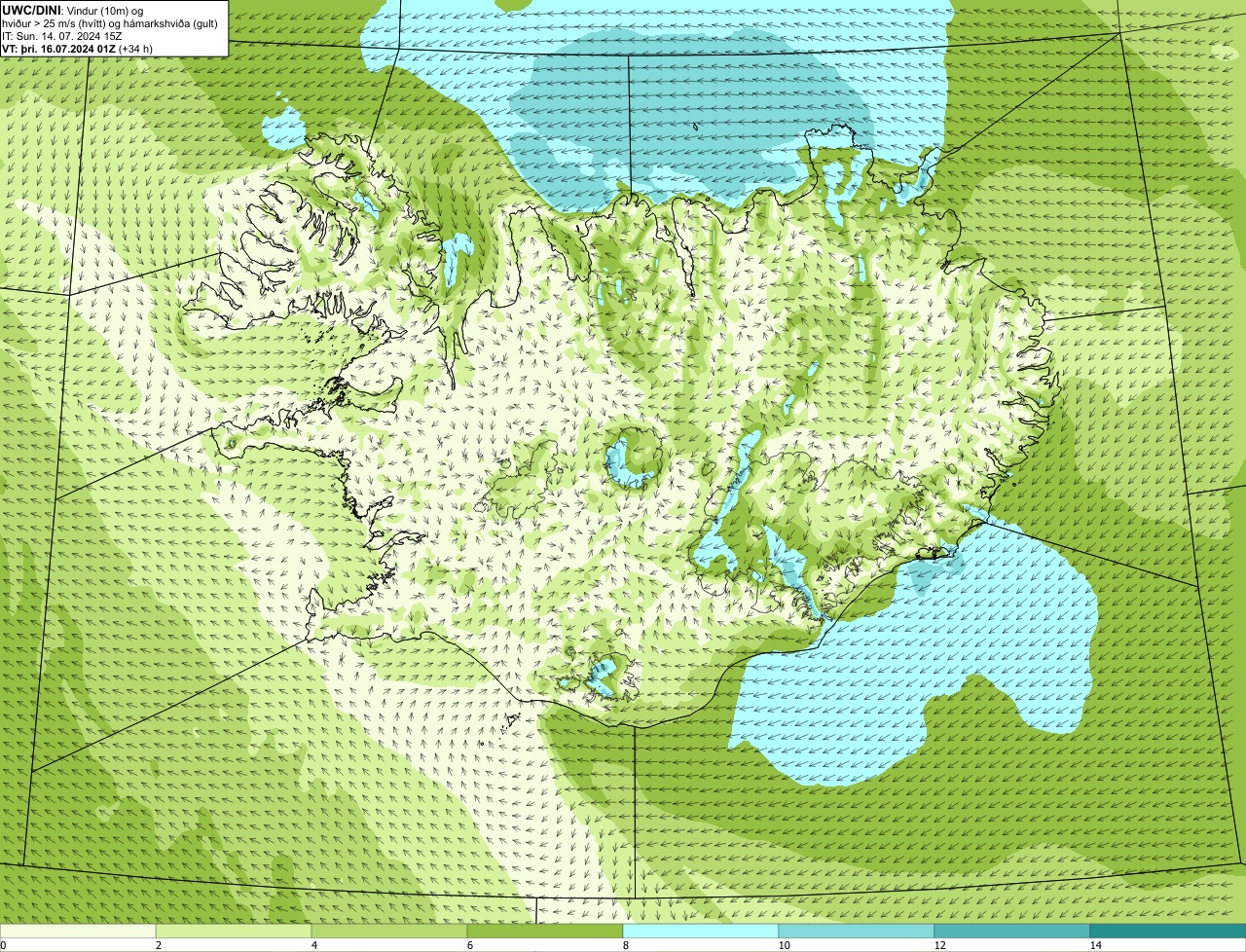This screenshot has width=1246, height=952.
Task: Click the dark teal above-14 m/s legend swatch
Action: point(1168,932)
